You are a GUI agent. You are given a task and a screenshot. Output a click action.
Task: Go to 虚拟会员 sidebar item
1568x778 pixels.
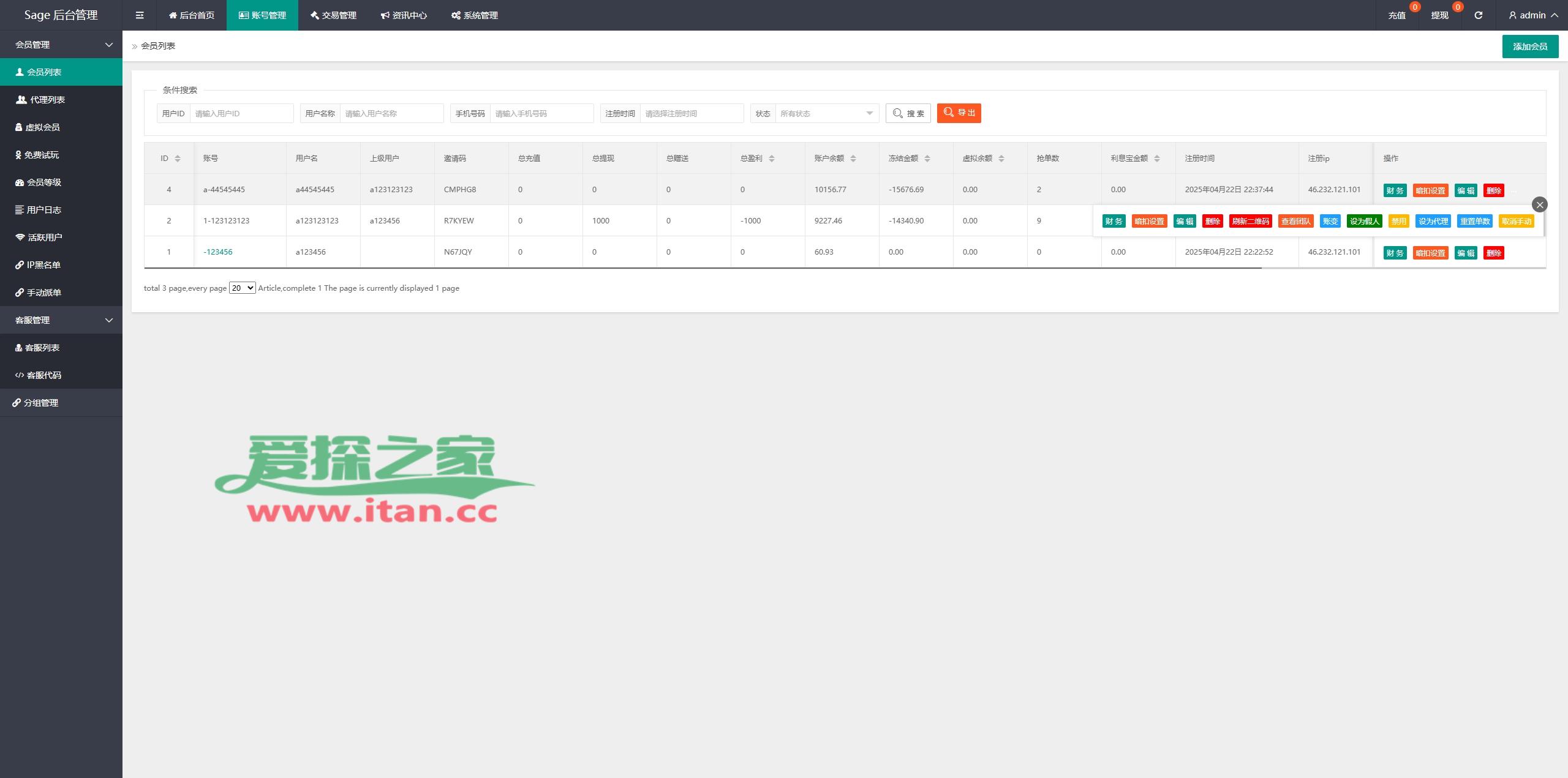[42, 127]
